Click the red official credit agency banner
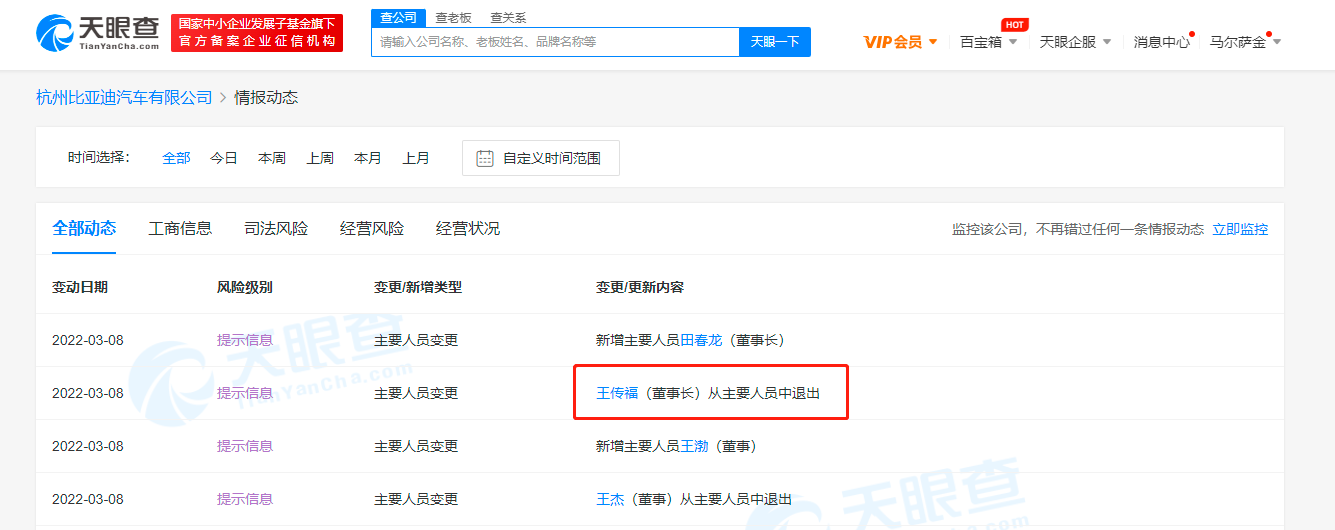 point(257,33)
